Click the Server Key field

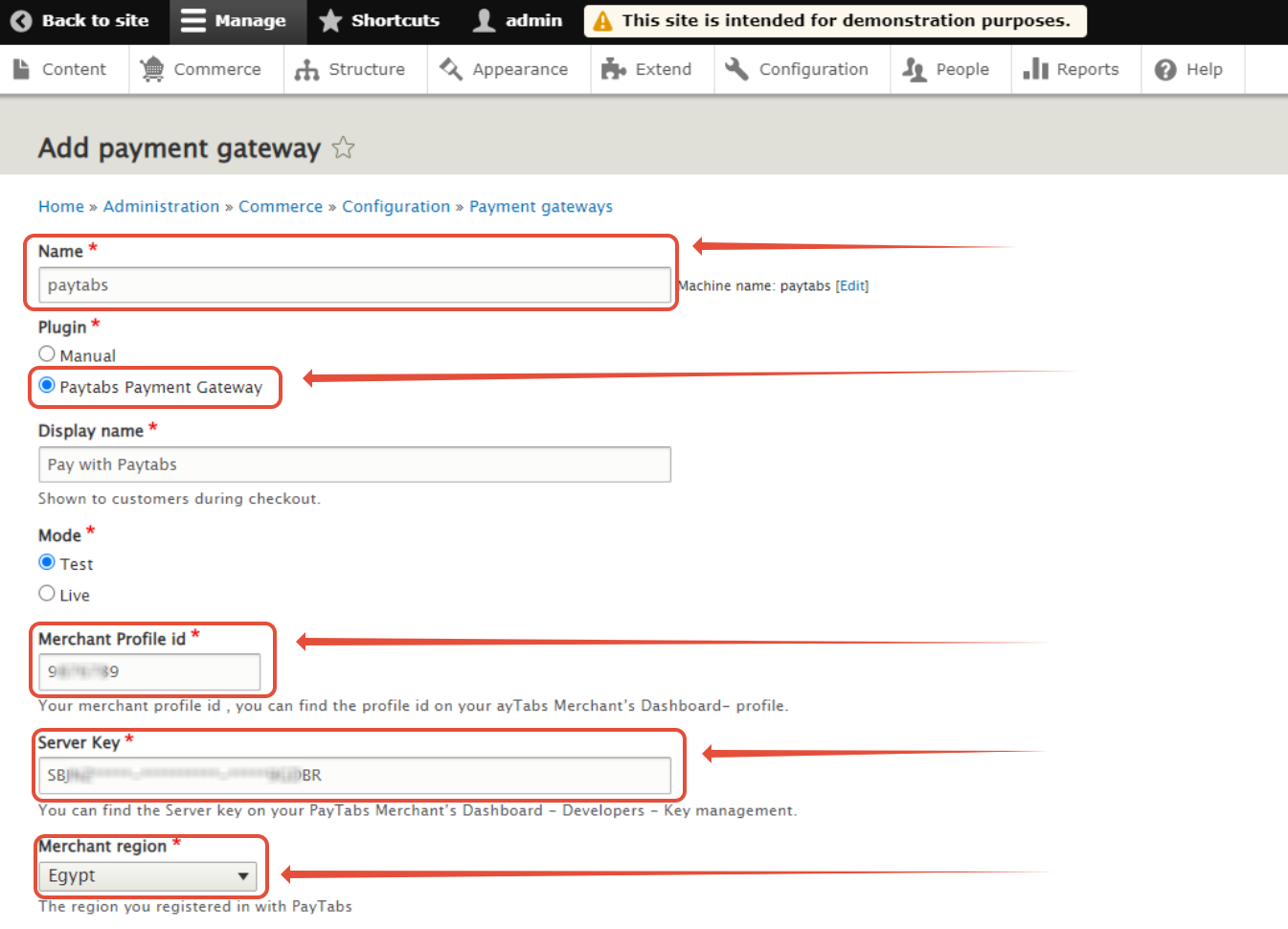click(354, 775)
